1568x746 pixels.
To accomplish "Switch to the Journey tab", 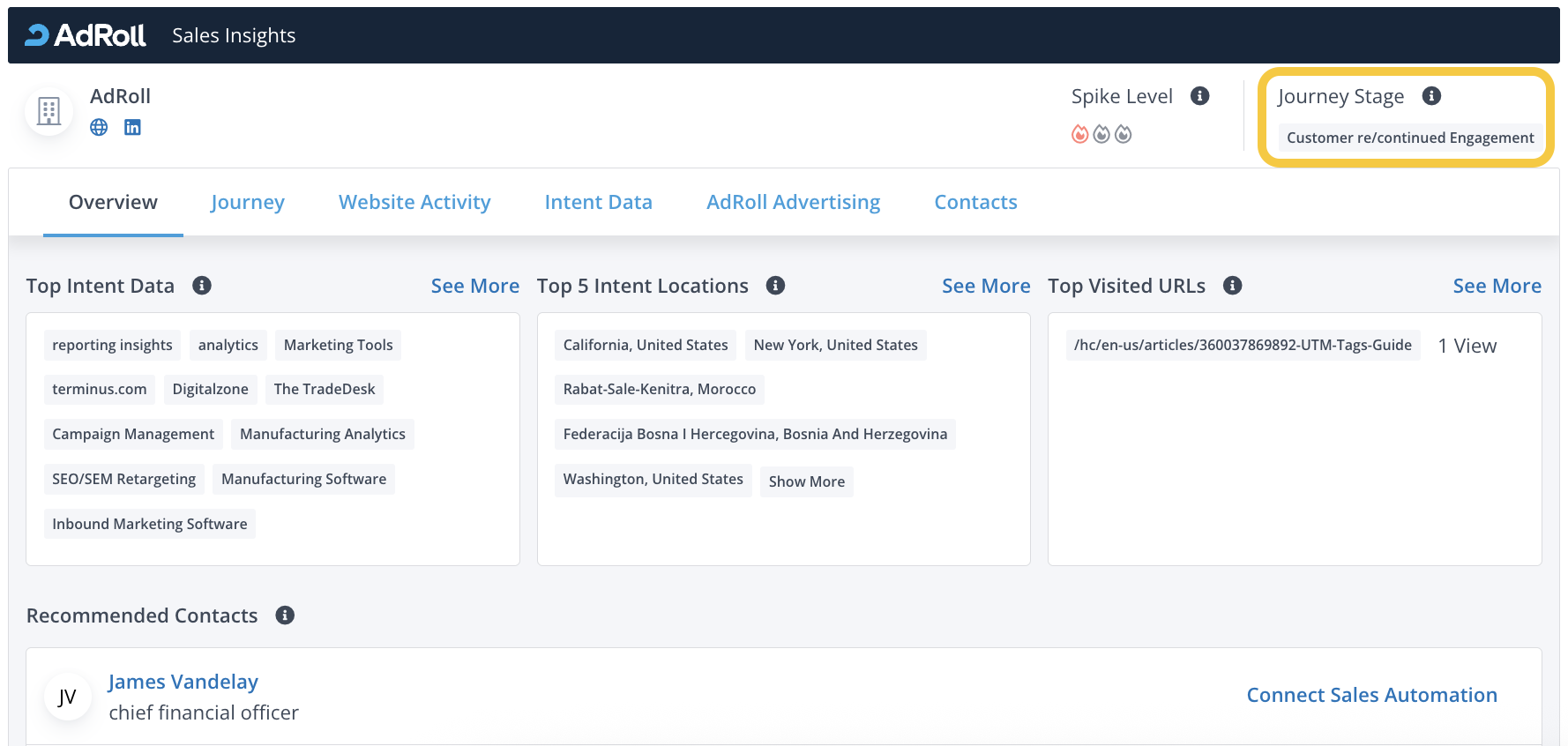I will click(x=248, y=202).
